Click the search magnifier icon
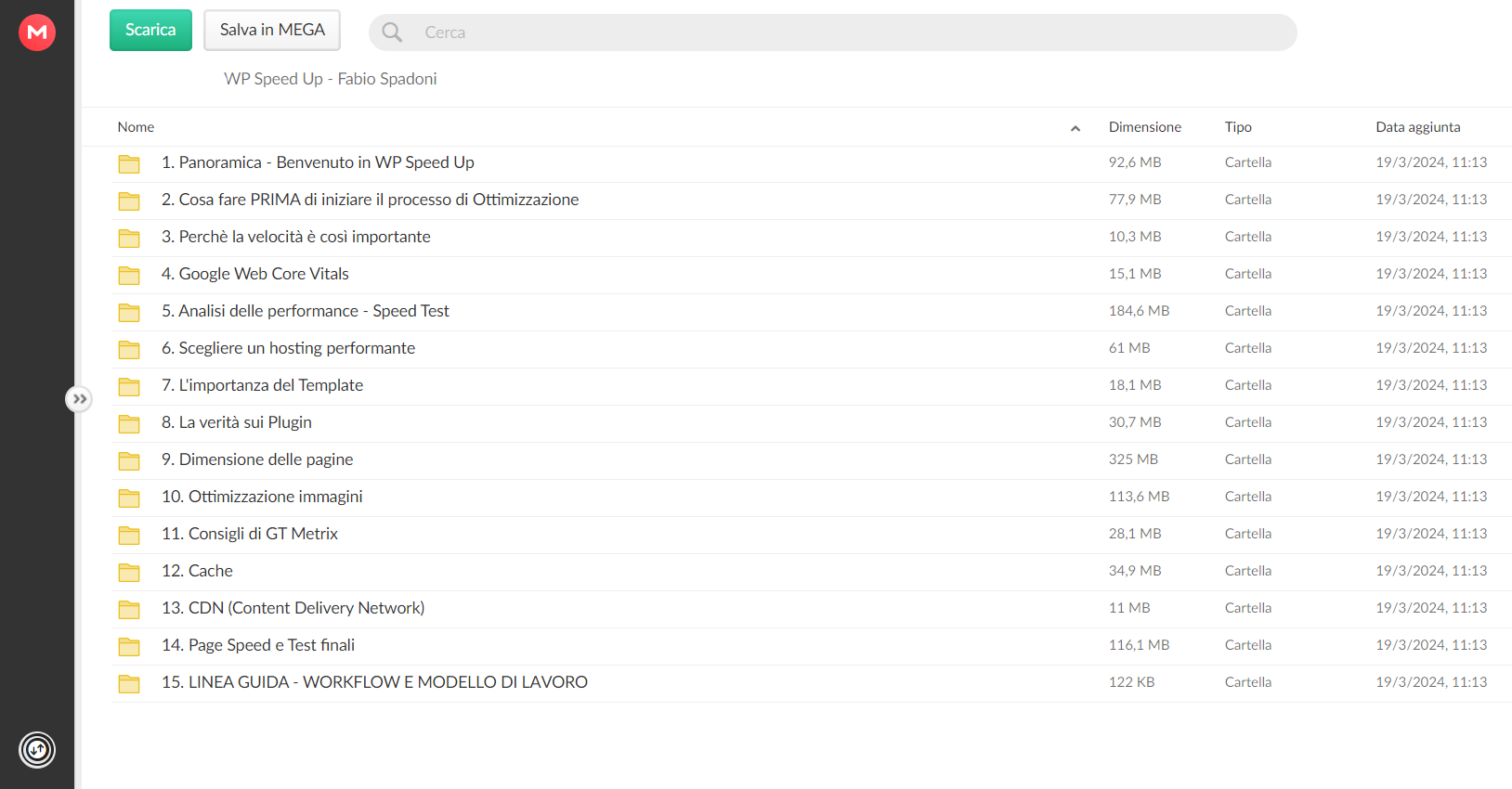This screenshot has height=789, width=1512. tap(392, 32)
